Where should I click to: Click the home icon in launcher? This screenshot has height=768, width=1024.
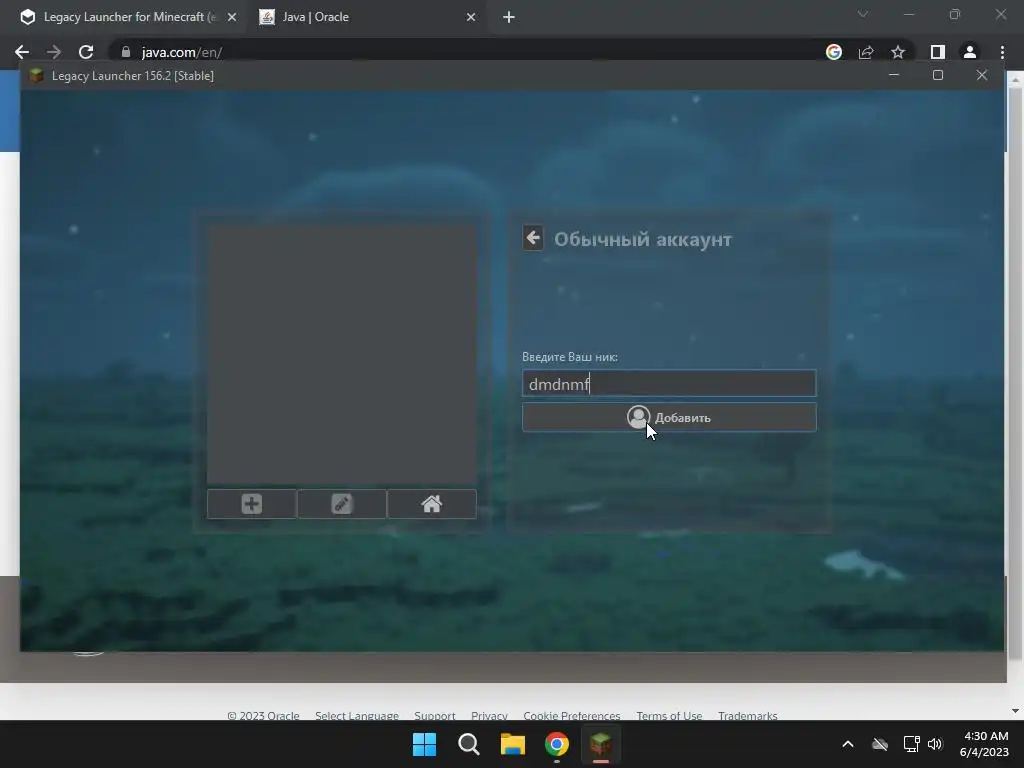point(432,504)
